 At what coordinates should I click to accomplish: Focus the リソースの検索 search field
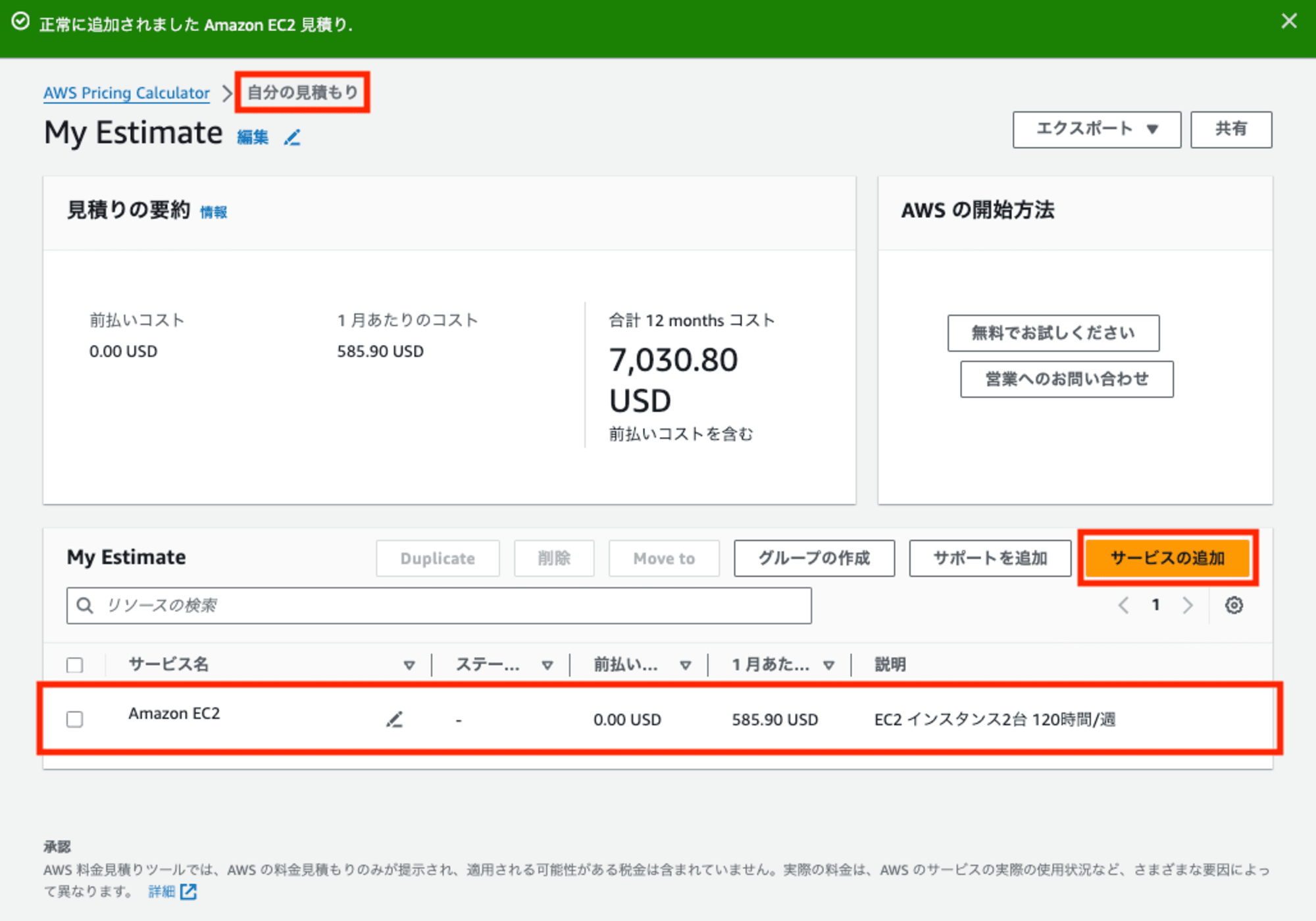pyautogui.click(x=439, y=606)
